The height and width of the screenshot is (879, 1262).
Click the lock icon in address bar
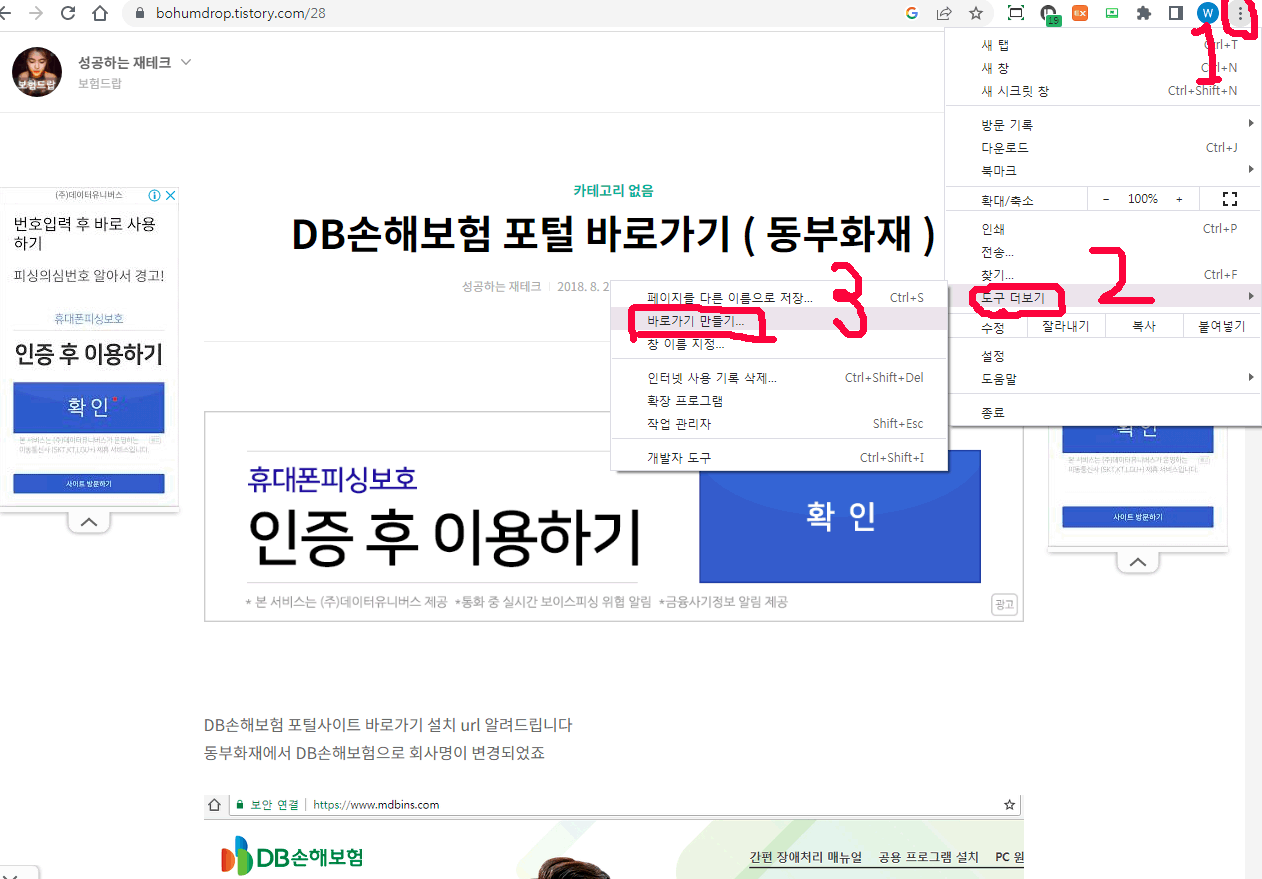[138, 14]
